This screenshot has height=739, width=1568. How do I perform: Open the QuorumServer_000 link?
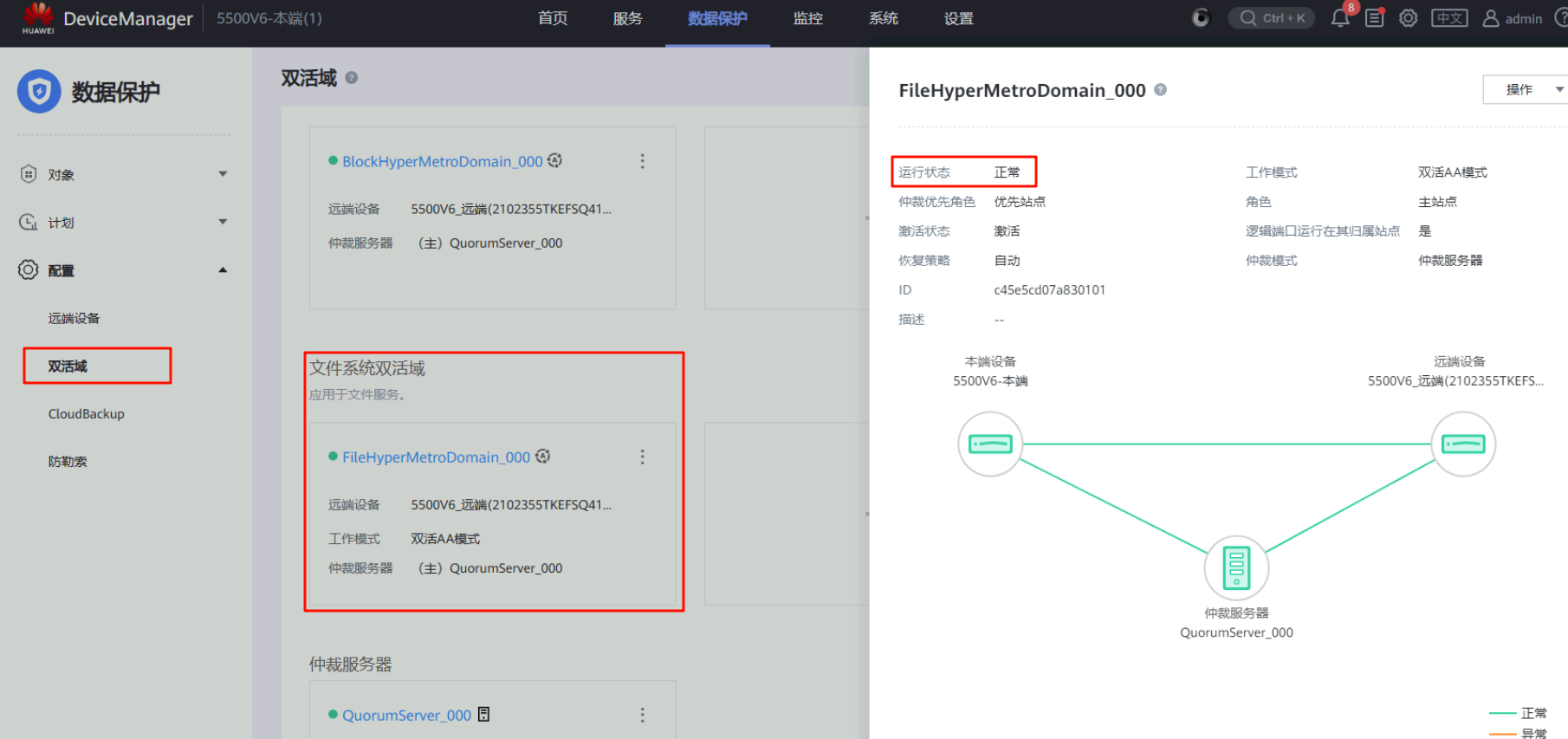406,716
